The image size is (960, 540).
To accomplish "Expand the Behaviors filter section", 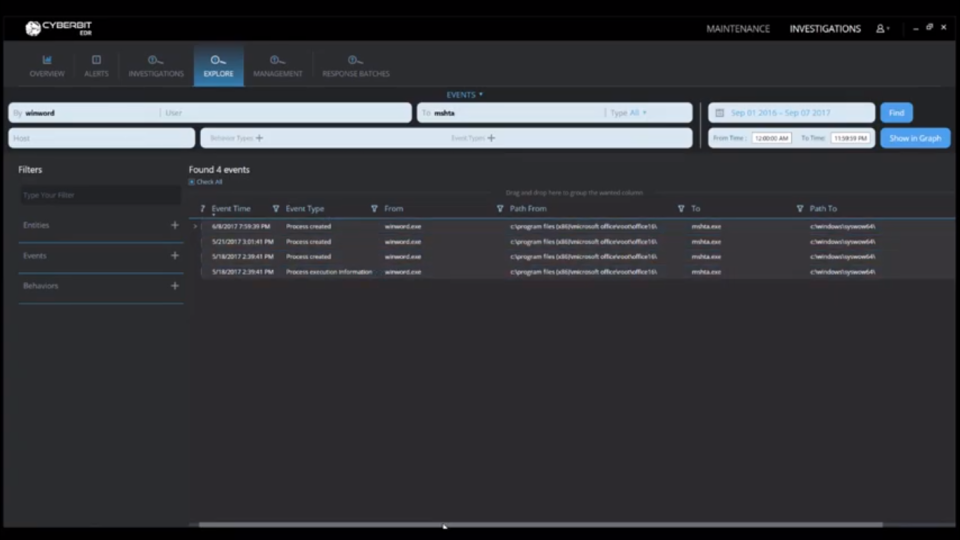I will (x=175, y=286).
